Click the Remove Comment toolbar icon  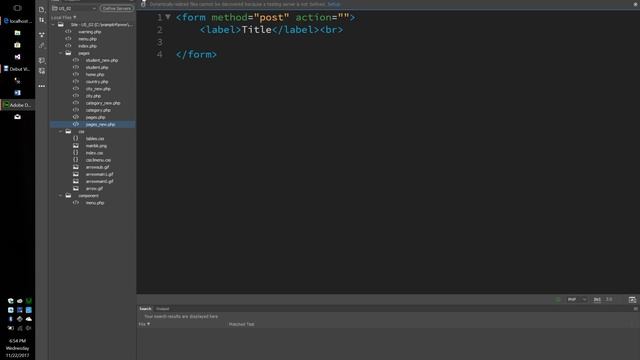42,71
